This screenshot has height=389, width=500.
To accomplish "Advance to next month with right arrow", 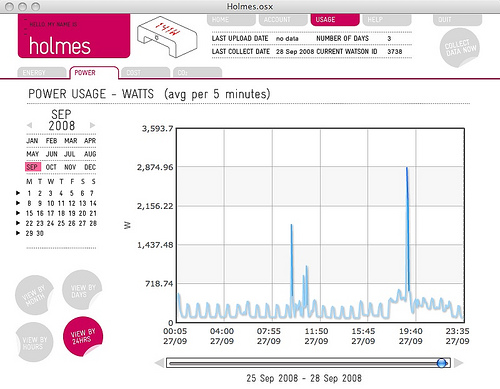I will (93, 125).
